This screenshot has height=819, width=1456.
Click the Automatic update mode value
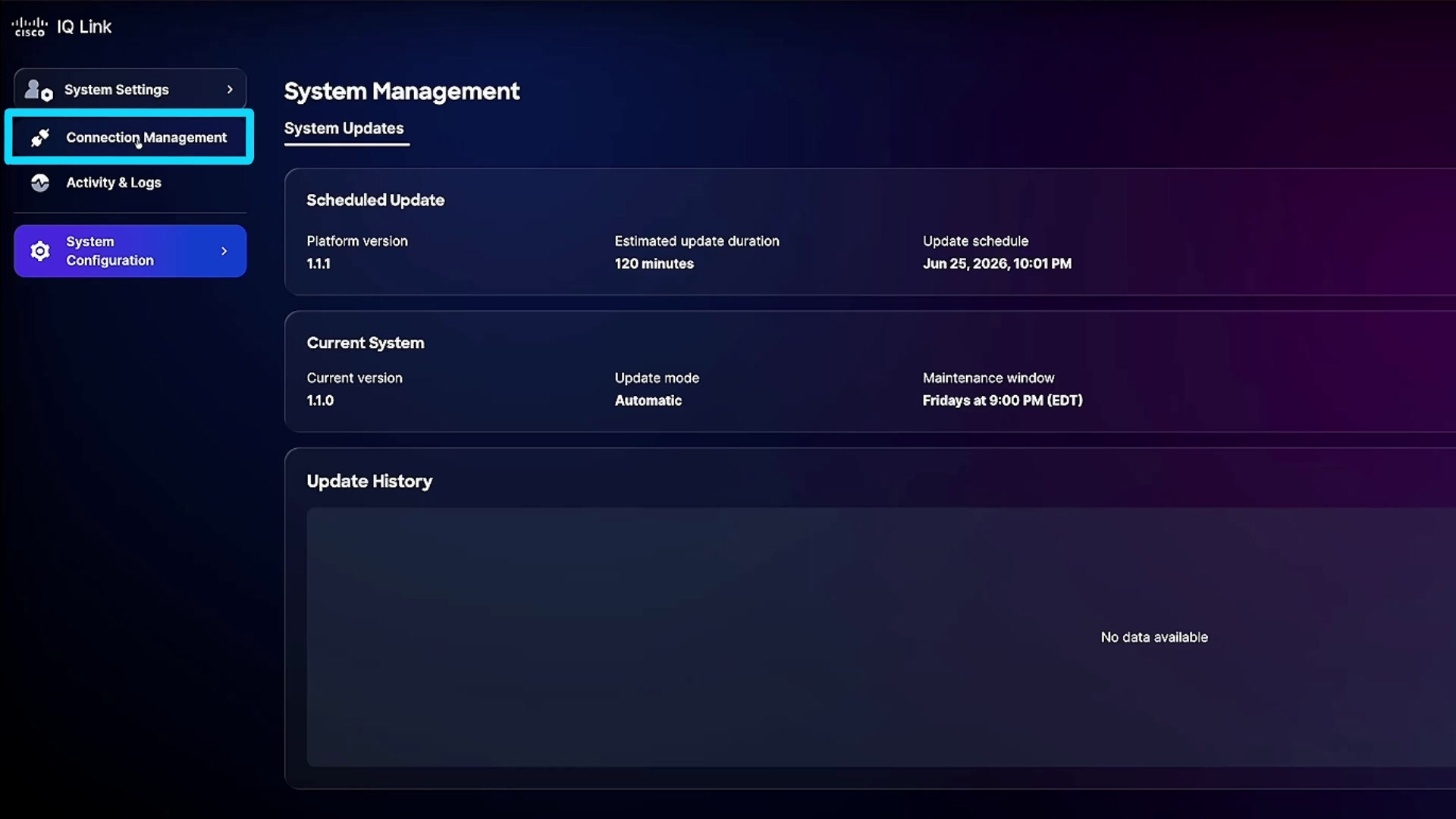pyautogui.click(x=648, y=400)
